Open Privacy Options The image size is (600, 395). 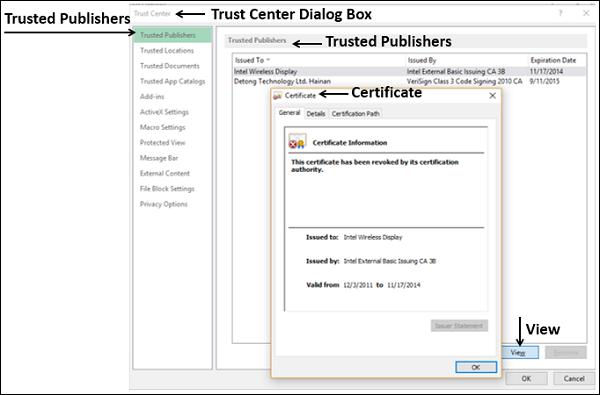click(163, 204)
